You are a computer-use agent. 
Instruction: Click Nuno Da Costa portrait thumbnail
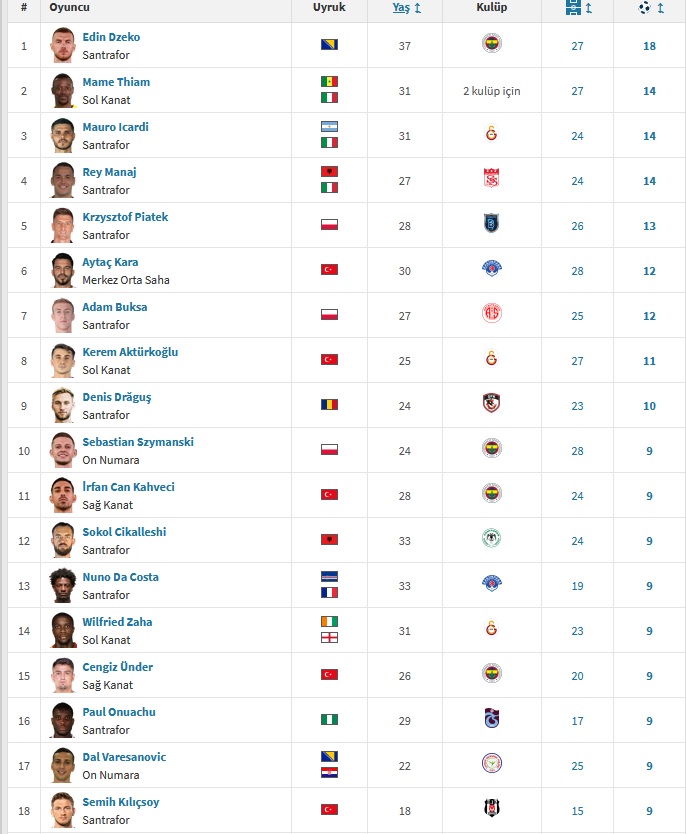point(63,585)
